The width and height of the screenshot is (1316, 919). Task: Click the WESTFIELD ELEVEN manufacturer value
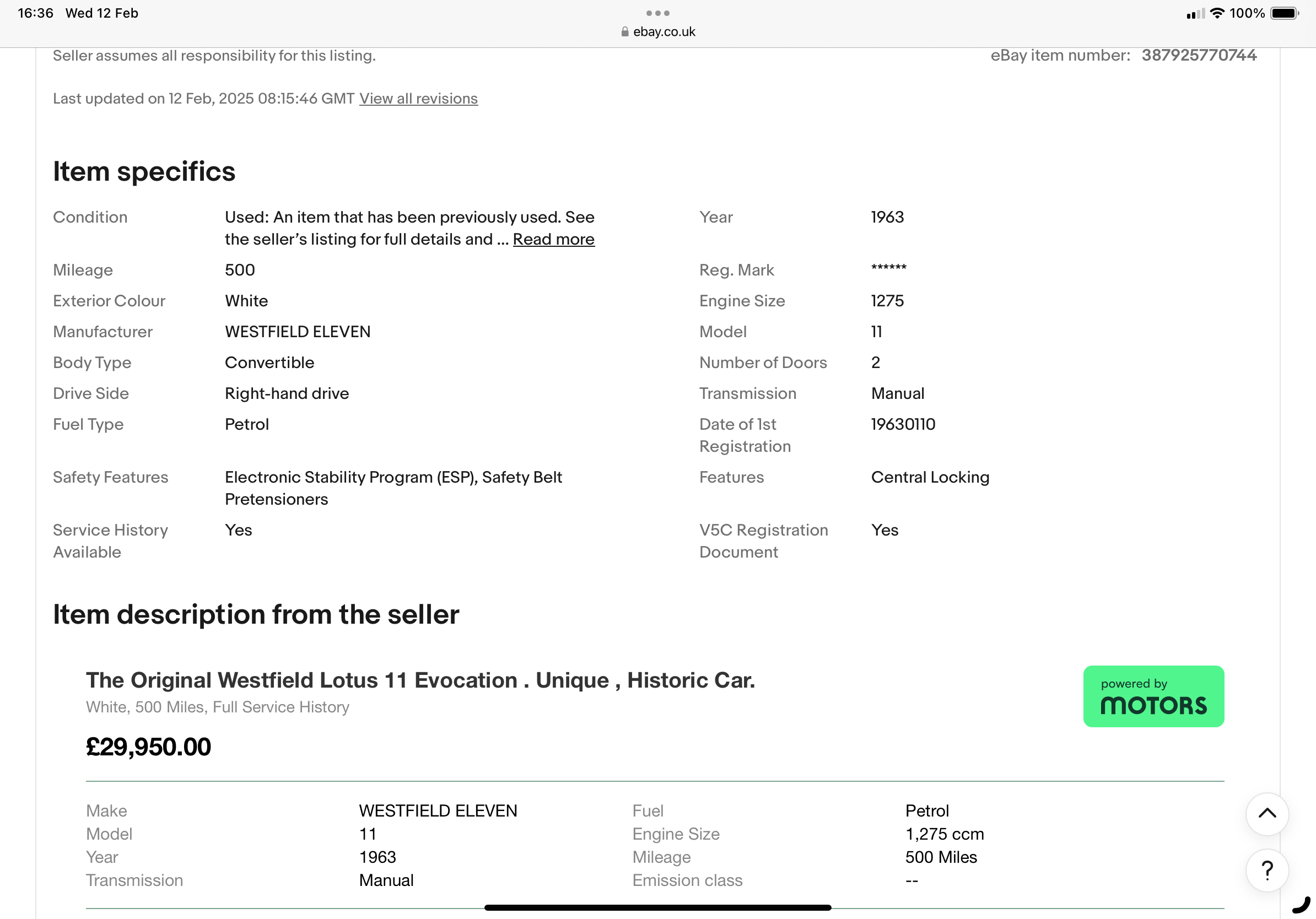(298, 332)
